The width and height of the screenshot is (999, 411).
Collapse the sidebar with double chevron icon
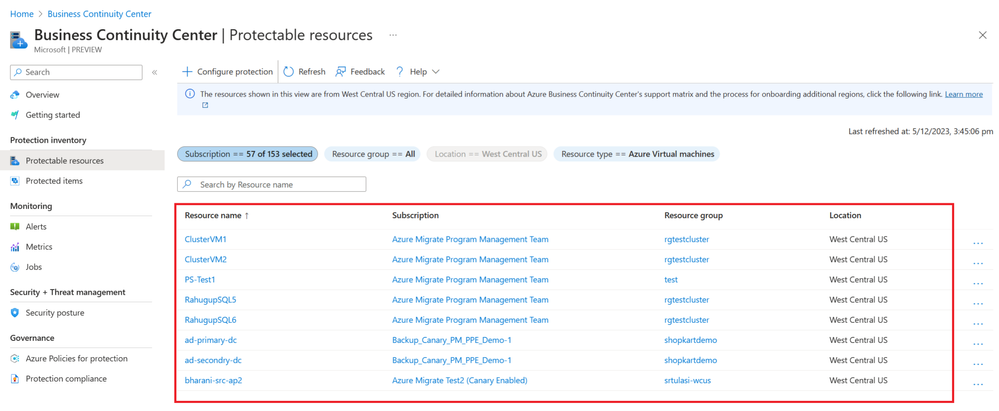(x=154, y=73)
